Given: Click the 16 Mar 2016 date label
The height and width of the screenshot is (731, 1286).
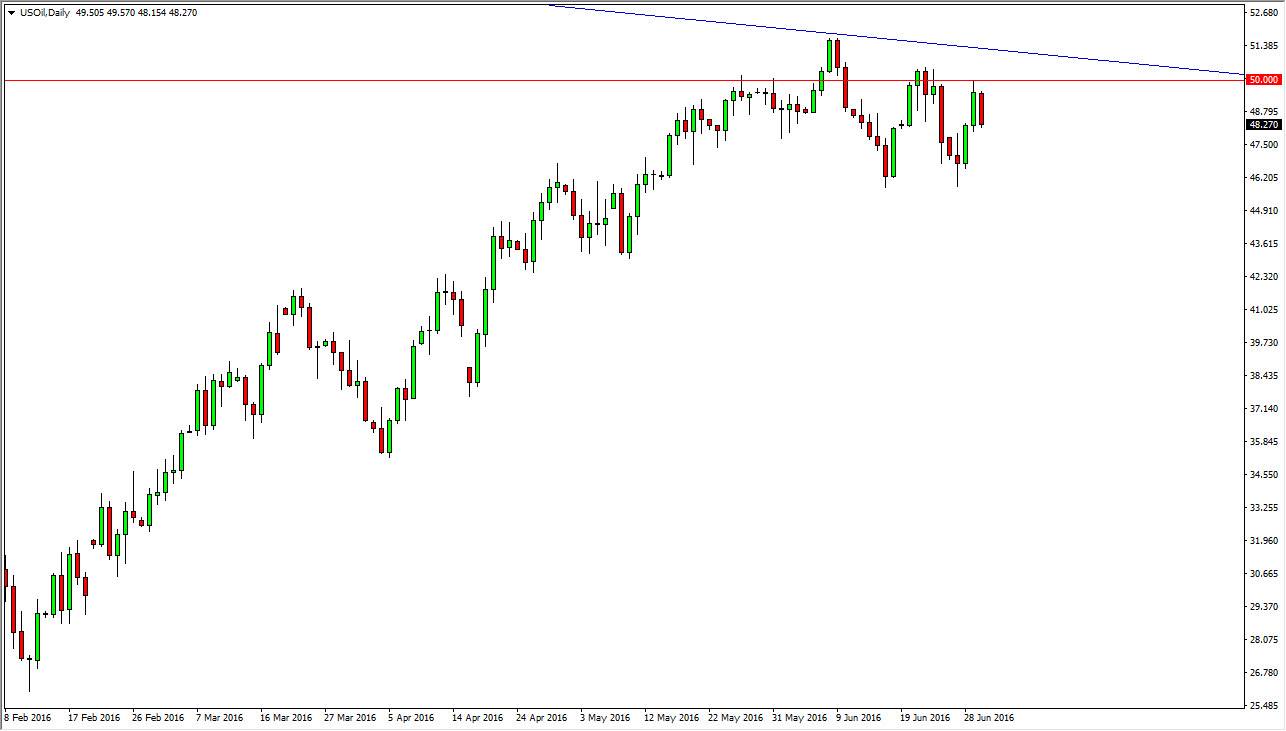Looking at the screenshot, I should tap(285, 717).
